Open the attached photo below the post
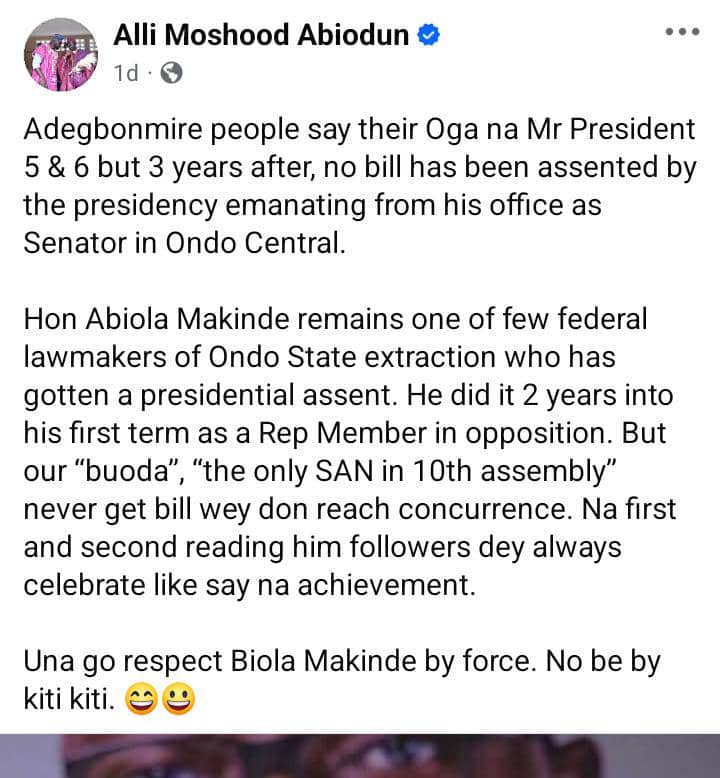 360,756
